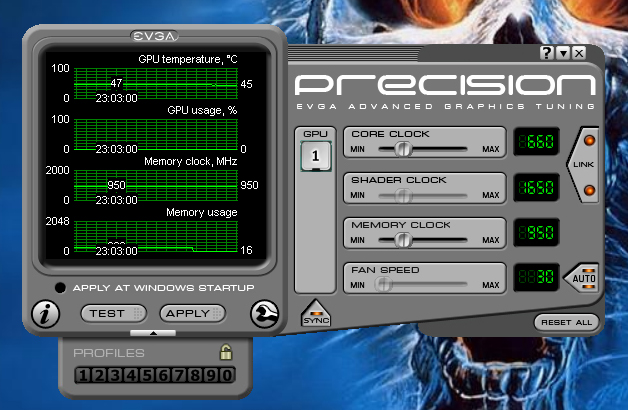The image size is (628, 410).
Task: Click the GPU usage graph
Action: pos(156,135)
